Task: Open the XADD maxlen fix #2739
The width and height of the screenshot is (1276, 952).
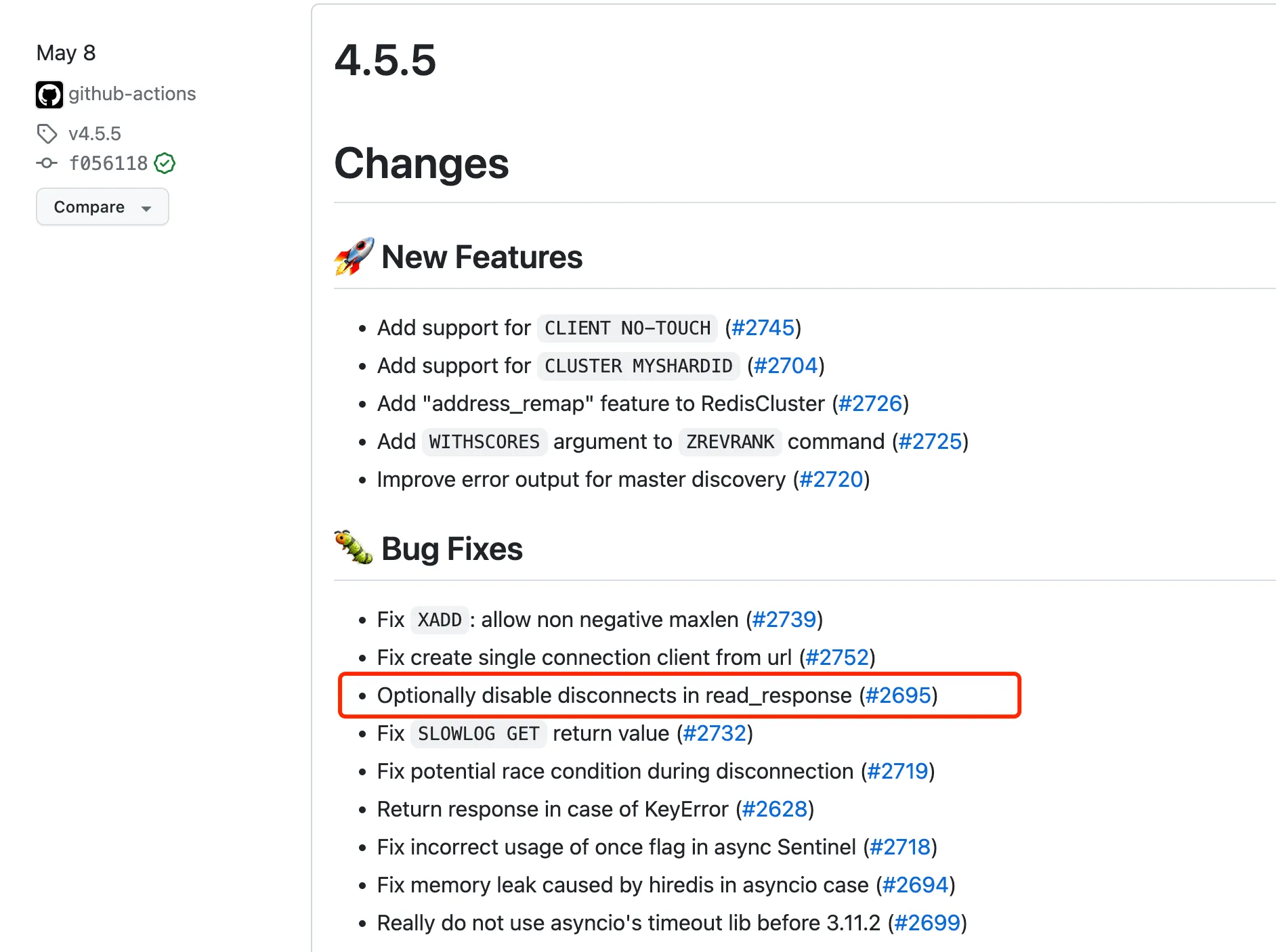Action: click(784, 620)
